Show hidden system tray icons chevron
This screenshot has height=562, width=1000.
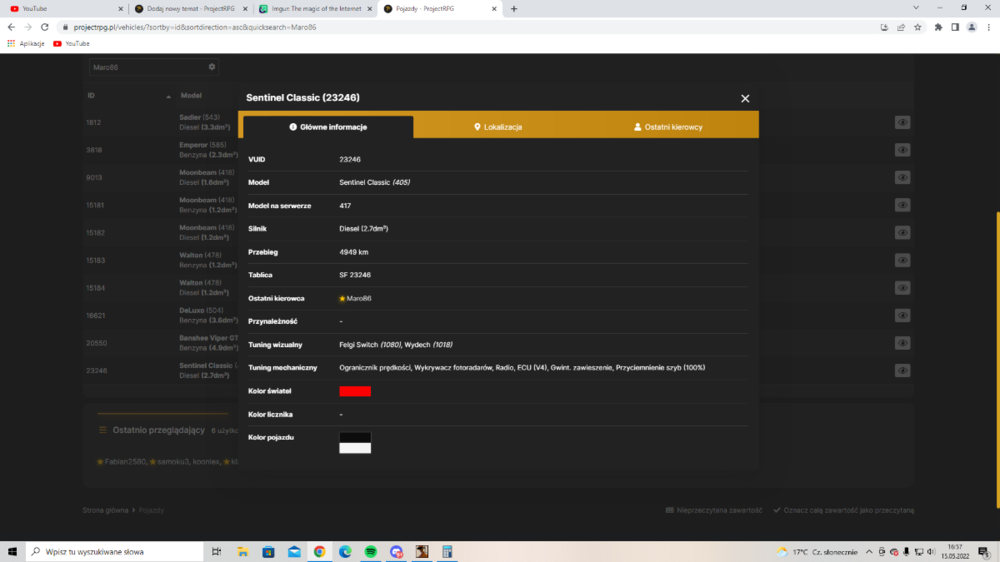click(x=869, y=552)
